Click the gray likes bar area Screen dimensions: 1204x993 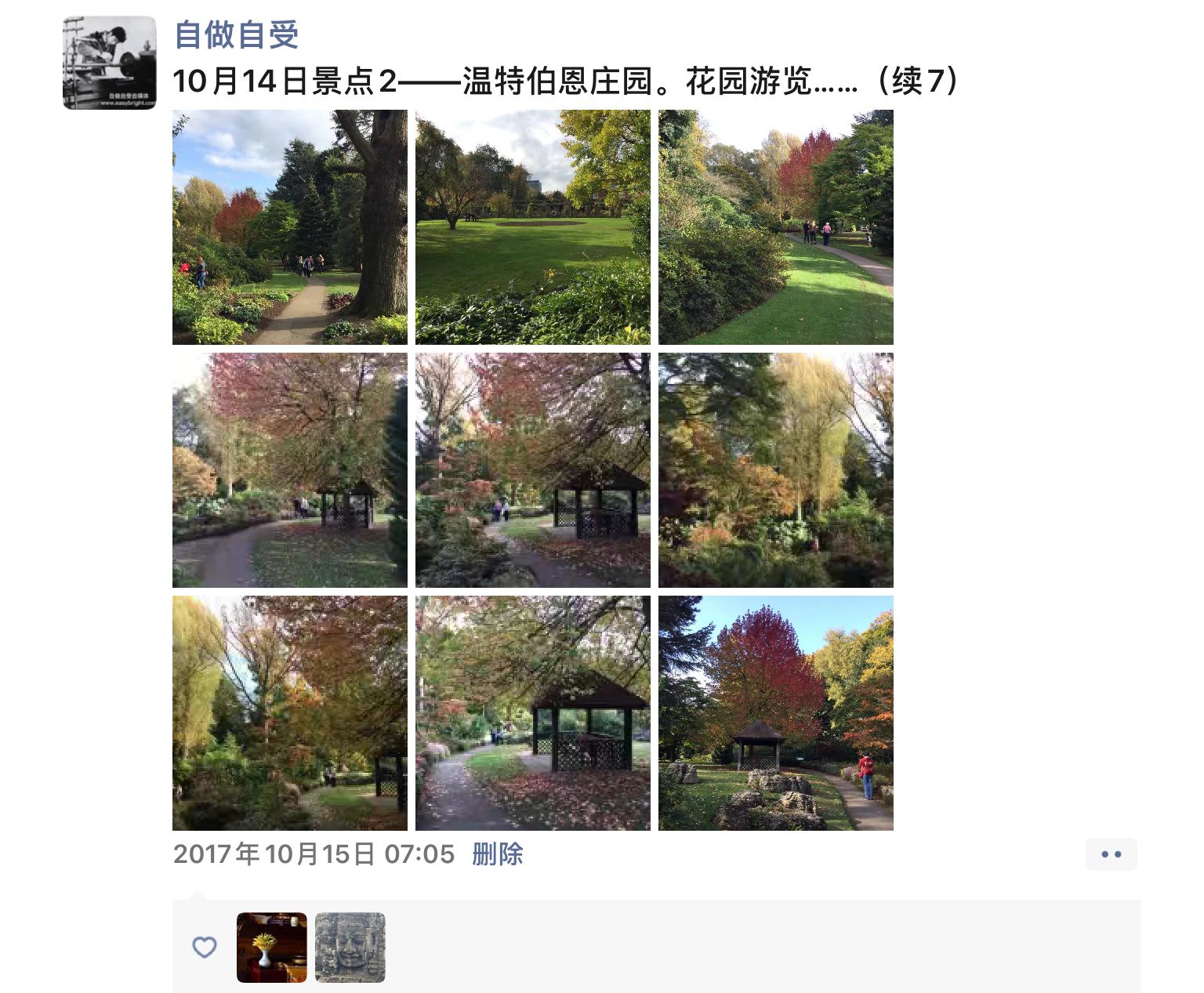(657, 947)
